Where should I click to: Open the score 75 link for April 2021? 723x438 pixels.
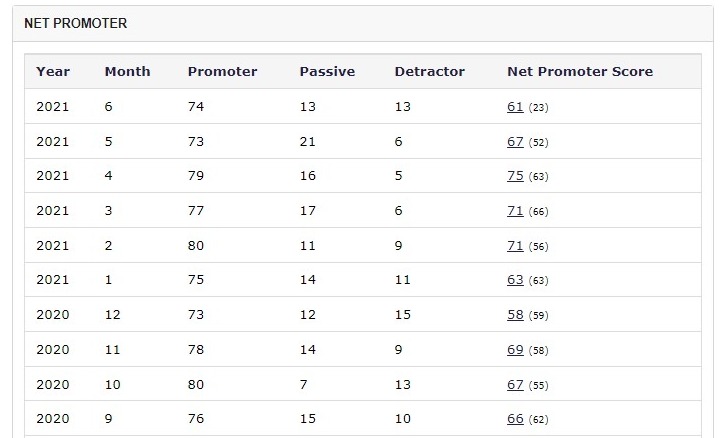[515, 176]
